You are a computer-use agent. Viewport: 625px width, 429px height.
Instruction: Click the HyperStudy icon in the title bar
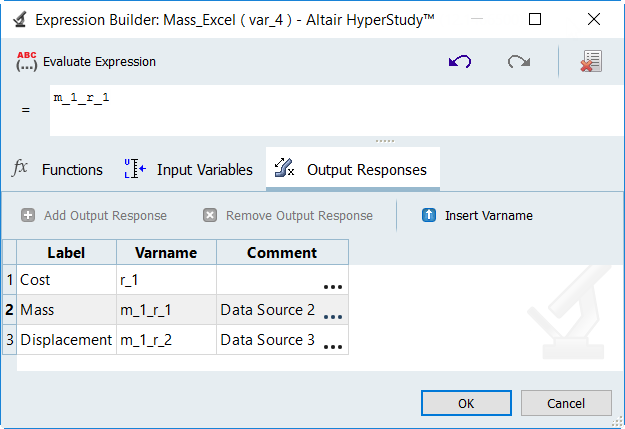18,19
